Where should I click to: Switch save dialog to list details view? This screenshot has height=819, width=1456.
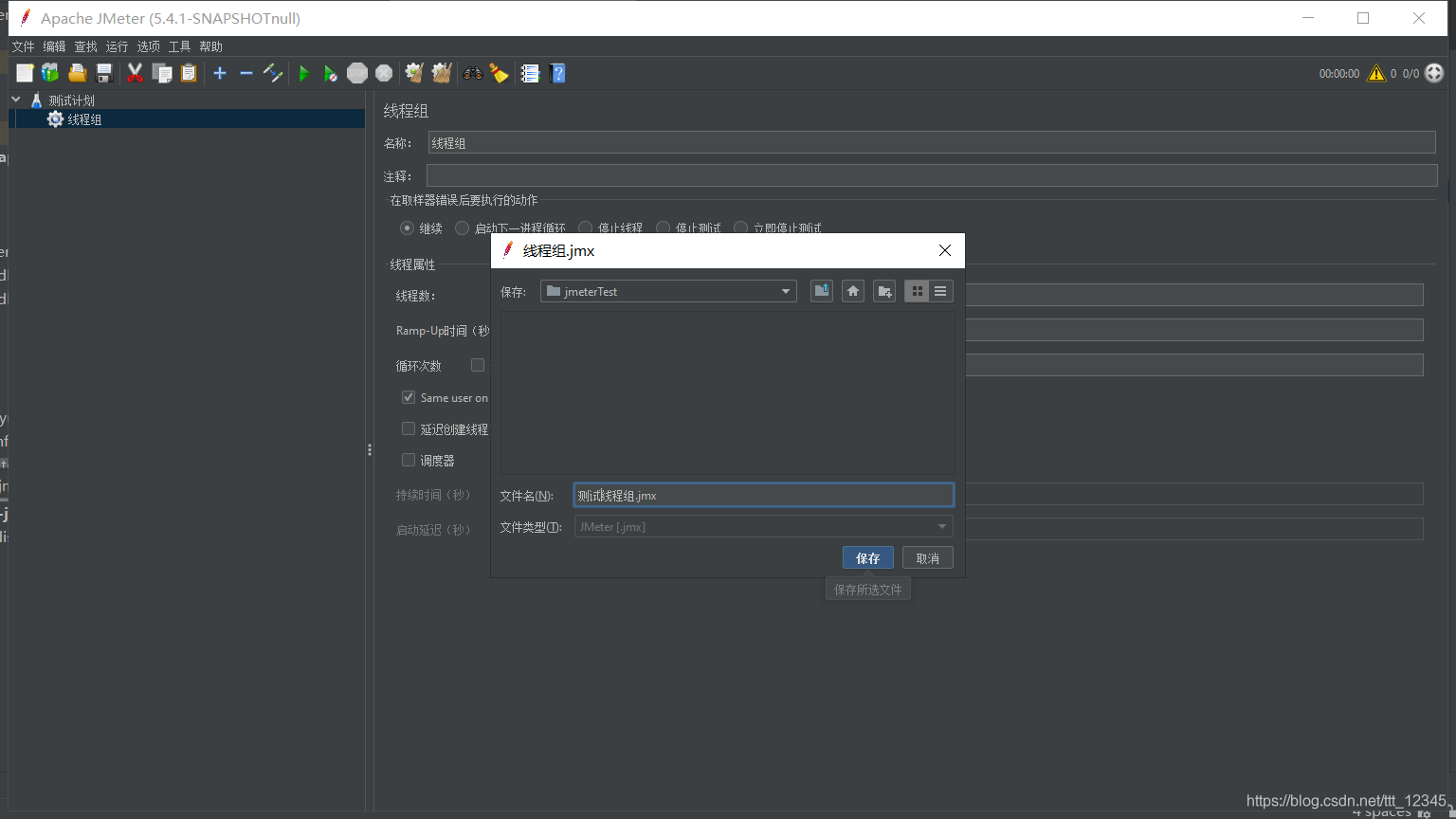pos(940,291)
